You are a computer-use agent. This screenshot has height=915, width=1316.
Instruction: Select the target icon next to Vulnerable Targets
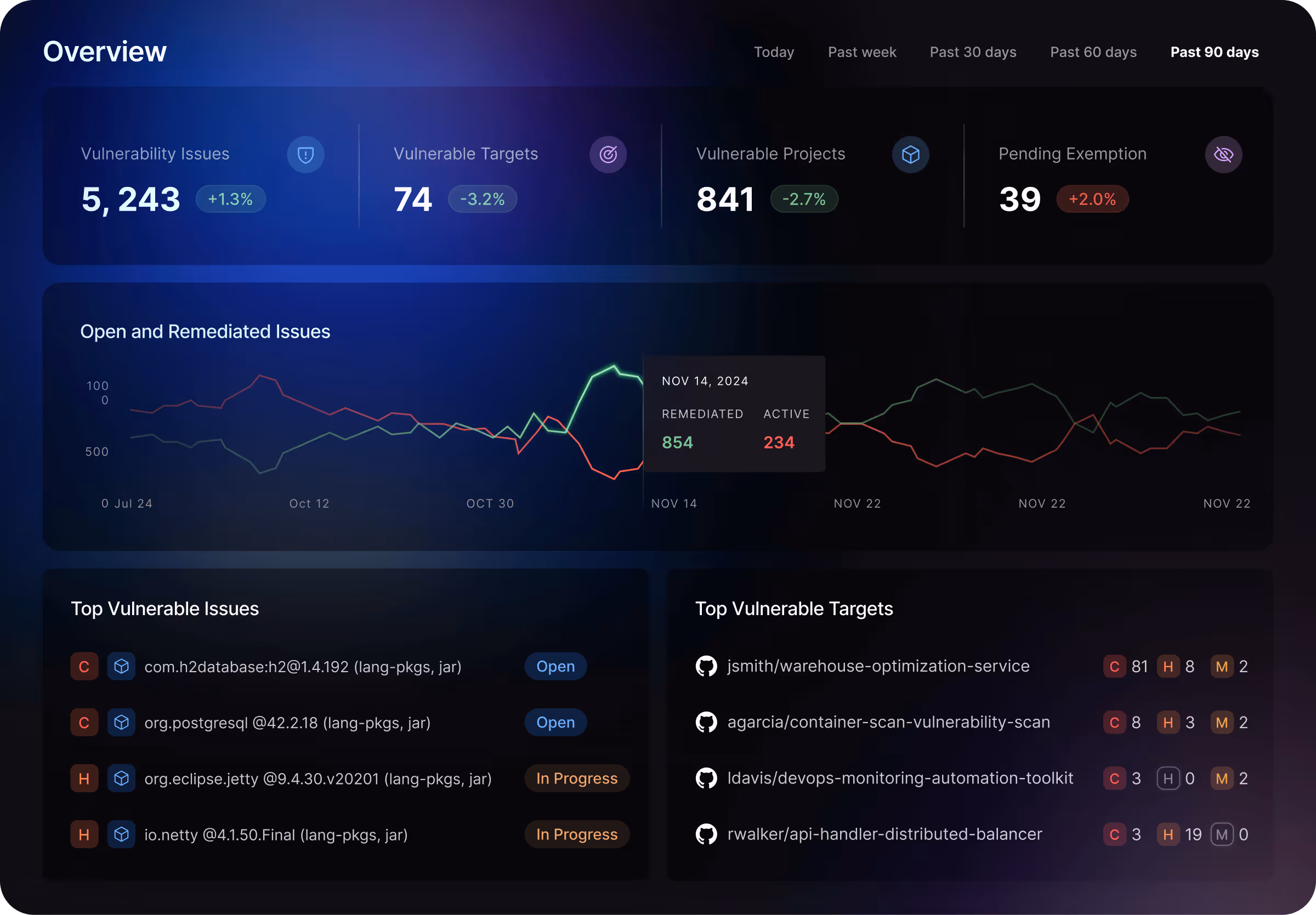click(608, 154)
